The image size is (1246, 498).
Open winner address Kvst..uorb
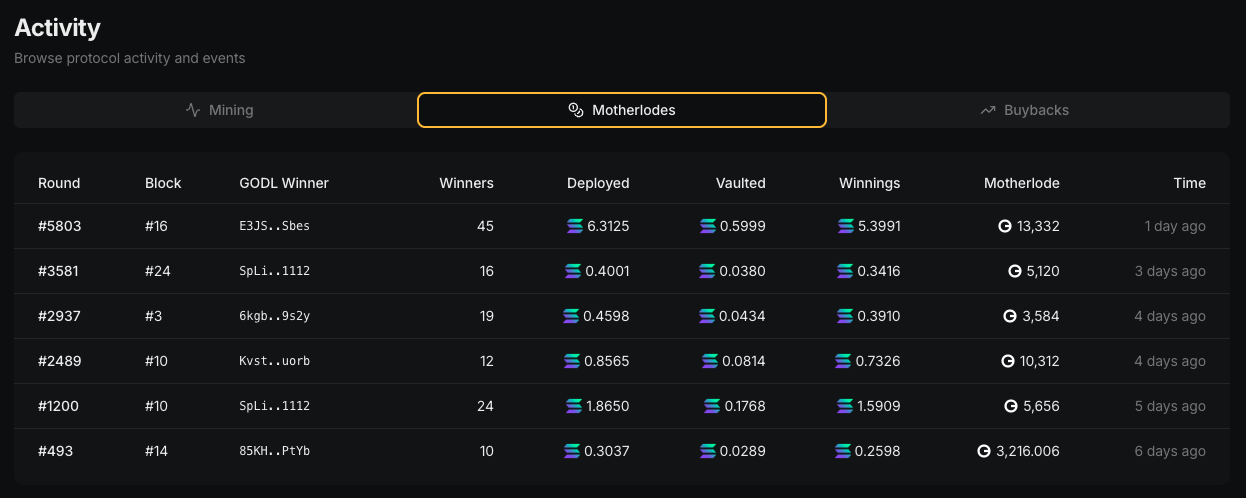click(x=274, y=361)
